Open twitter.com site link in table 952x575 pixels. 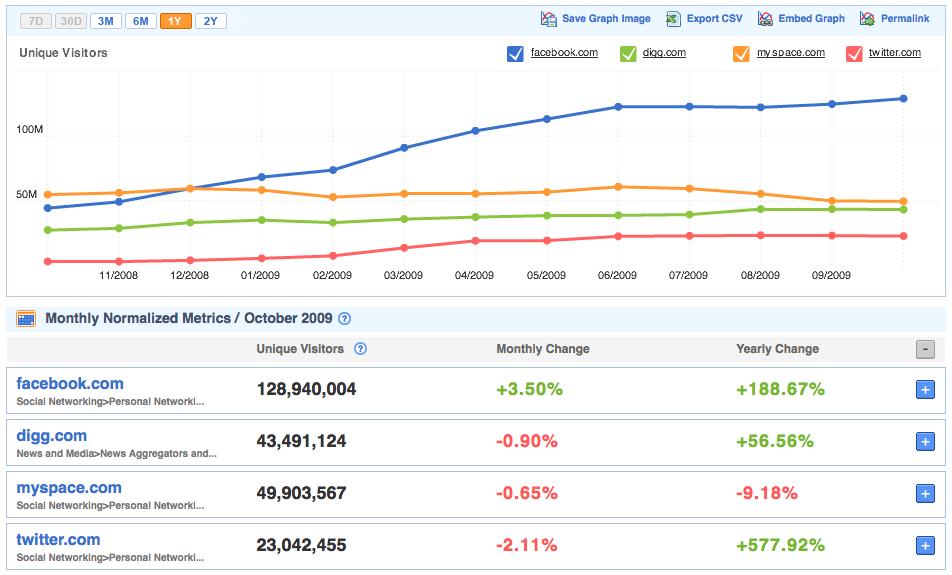tap(58, 540)
